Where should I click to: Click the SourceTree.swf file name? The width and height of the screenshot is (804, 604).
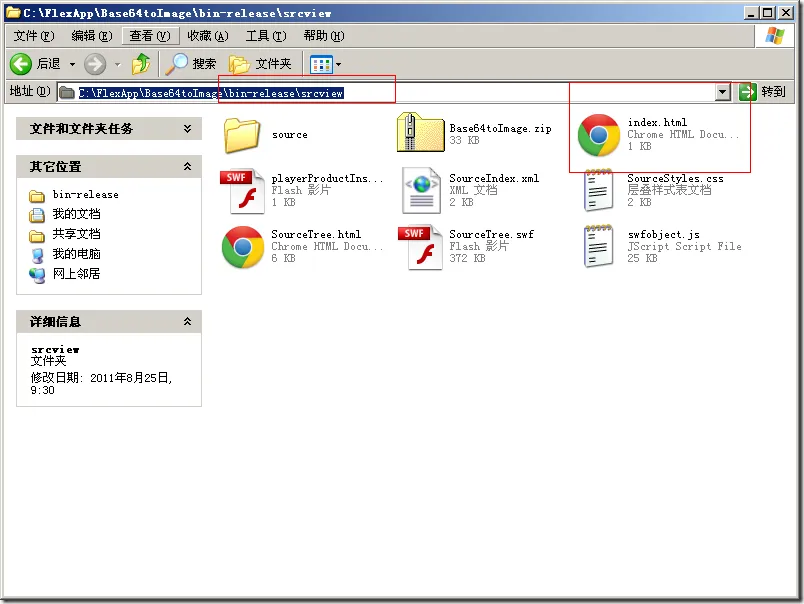tap(491, 234)
